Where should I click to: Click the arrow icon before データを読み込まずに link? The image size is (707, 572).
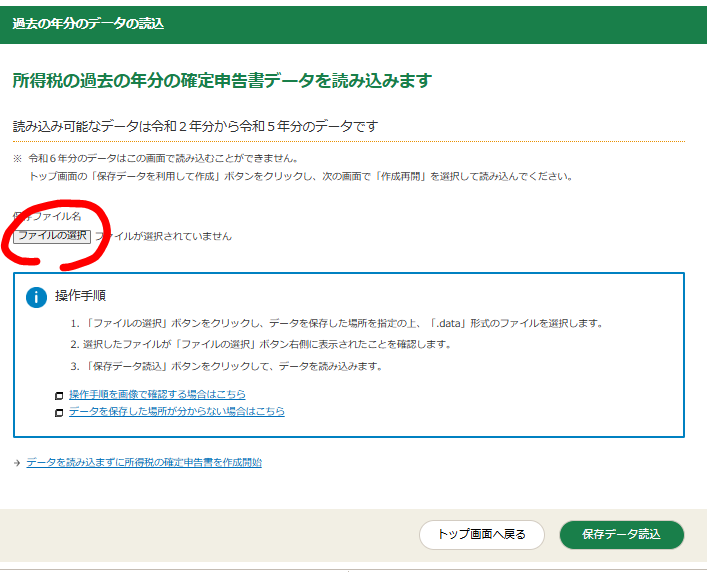point(17,463)
